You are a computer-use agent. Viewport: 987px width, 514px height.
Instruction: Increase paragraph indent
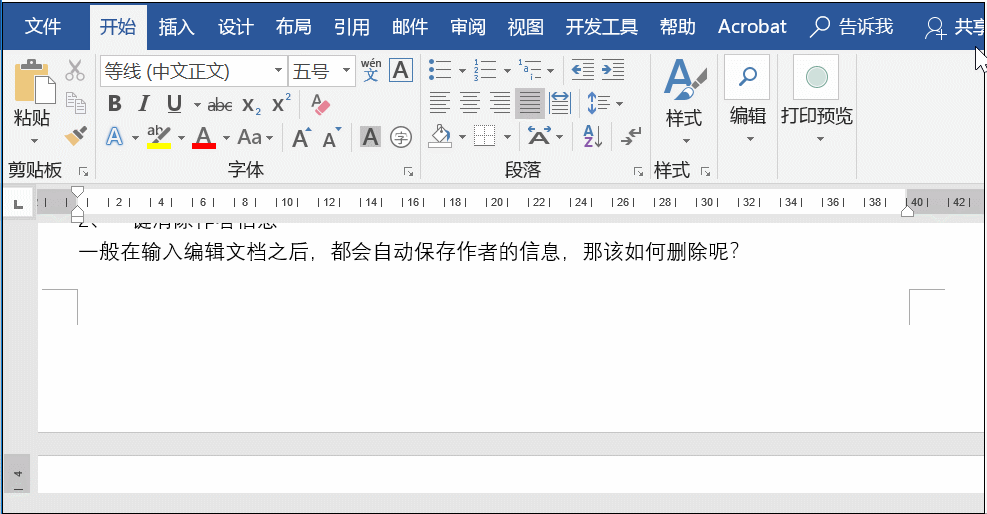[x=612, y=70]
